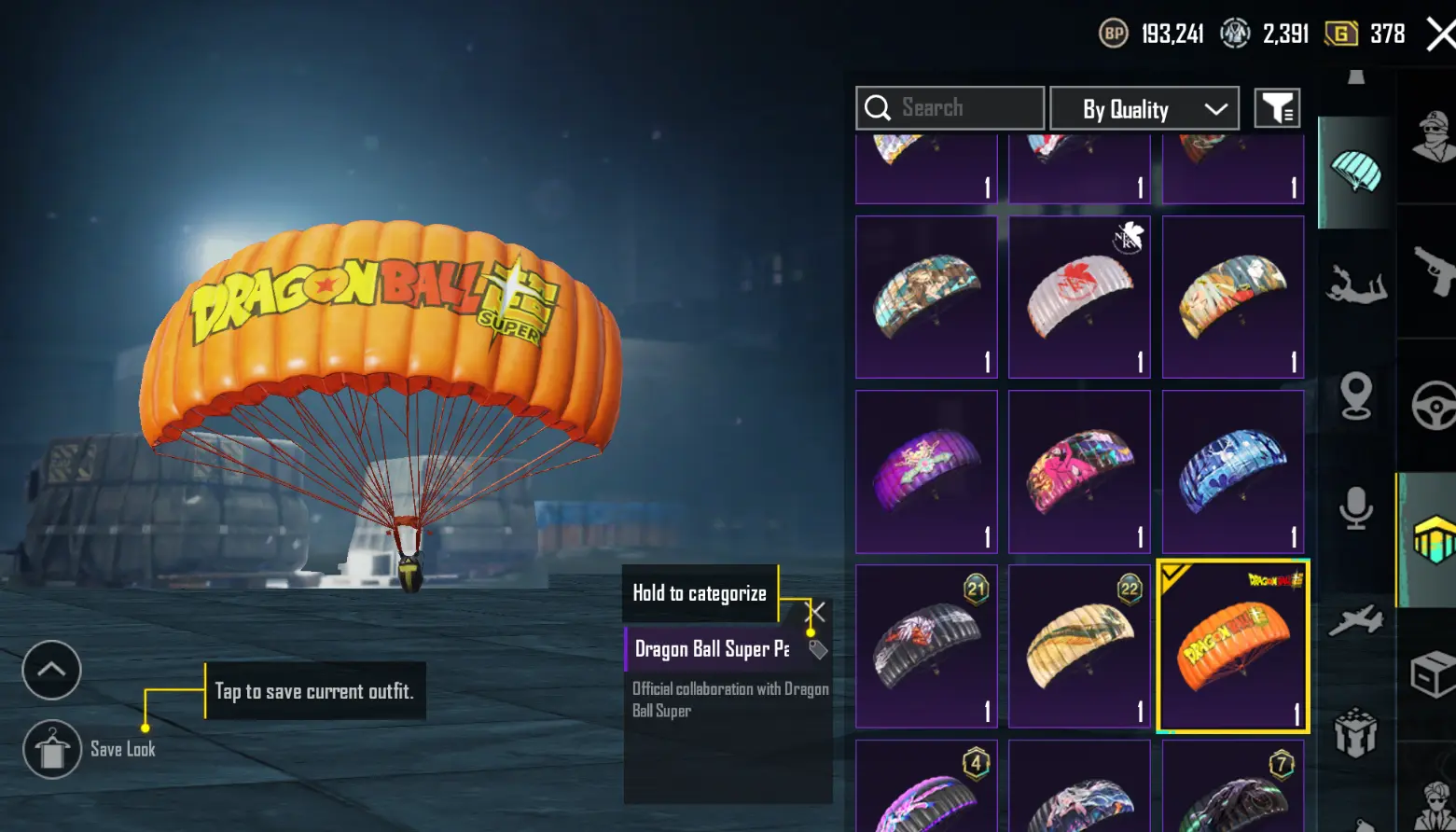
Task: Click the filter icon beside sort dropdown
Action: (1277, 109)
